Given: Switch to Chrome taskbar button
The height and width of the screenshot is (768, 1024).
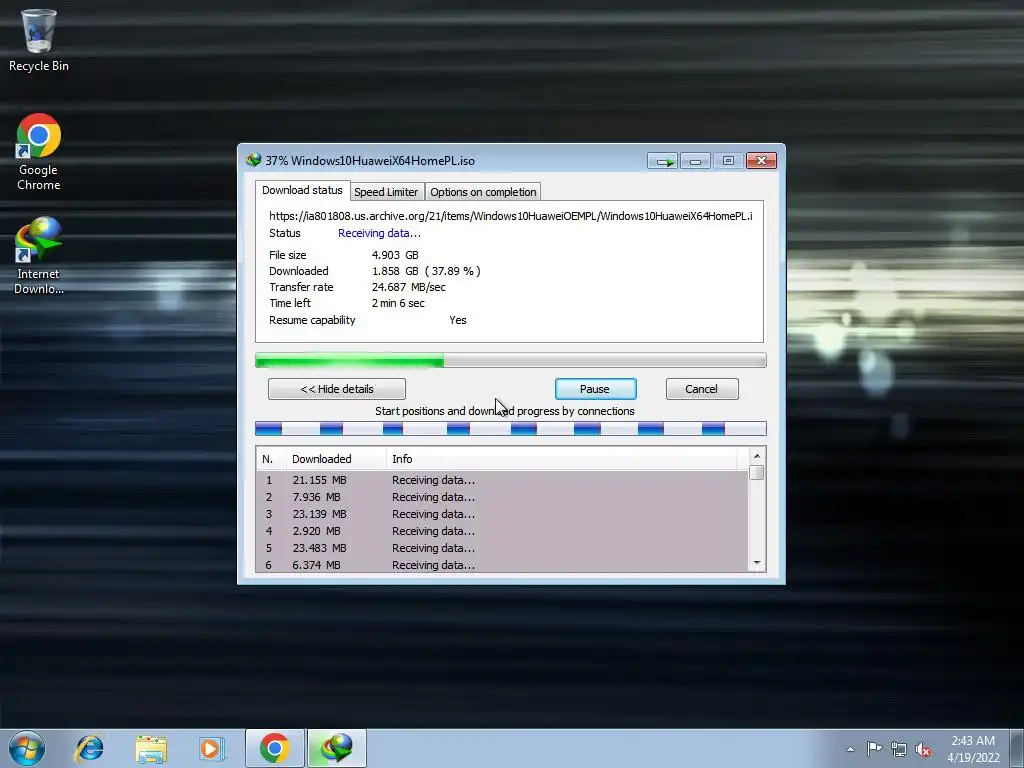Looking at the screenshot, I should click(274, 748).
